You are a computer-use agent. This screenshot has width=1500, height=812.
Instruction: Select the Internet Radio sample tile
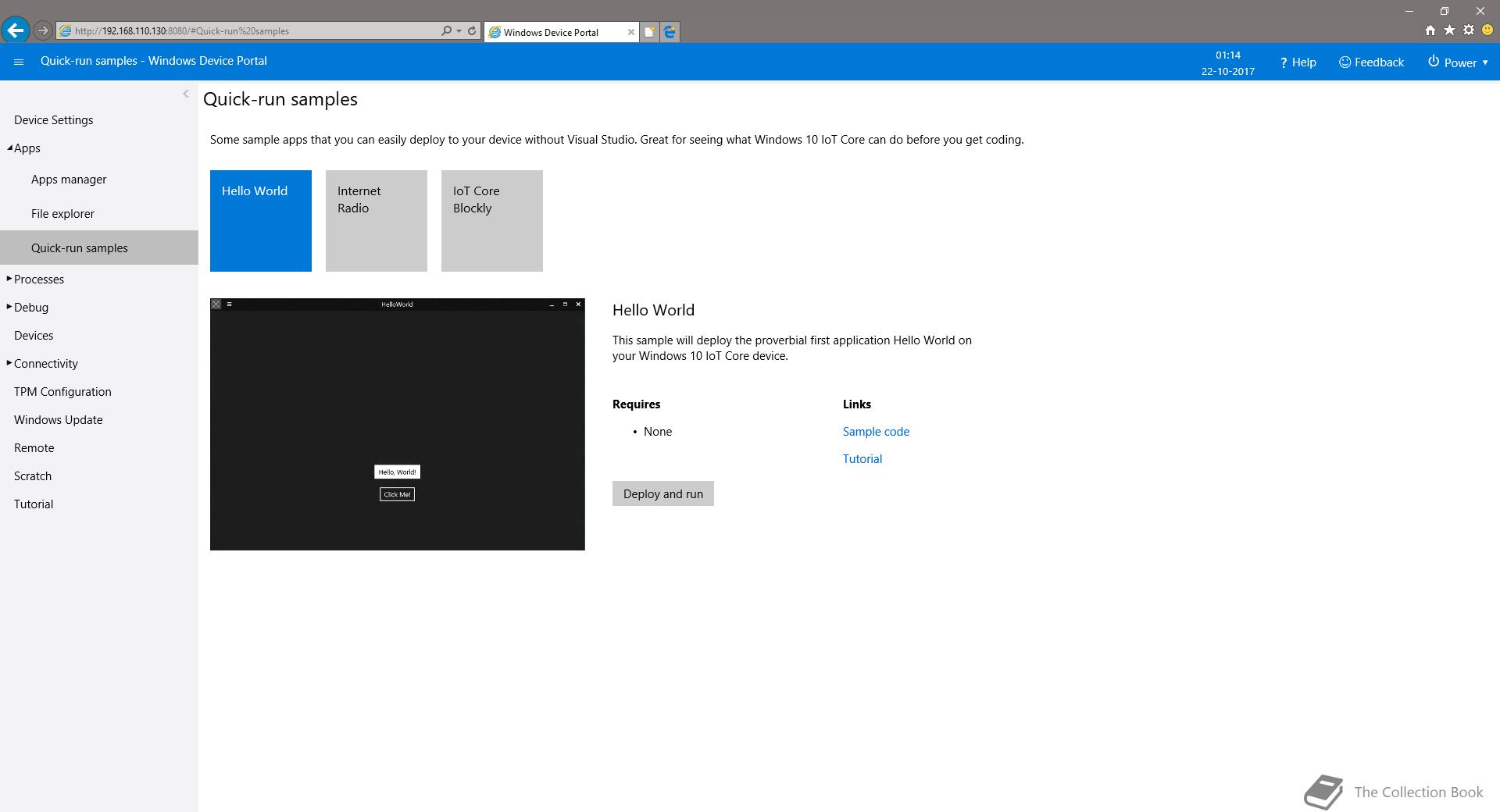click(377, 221)
